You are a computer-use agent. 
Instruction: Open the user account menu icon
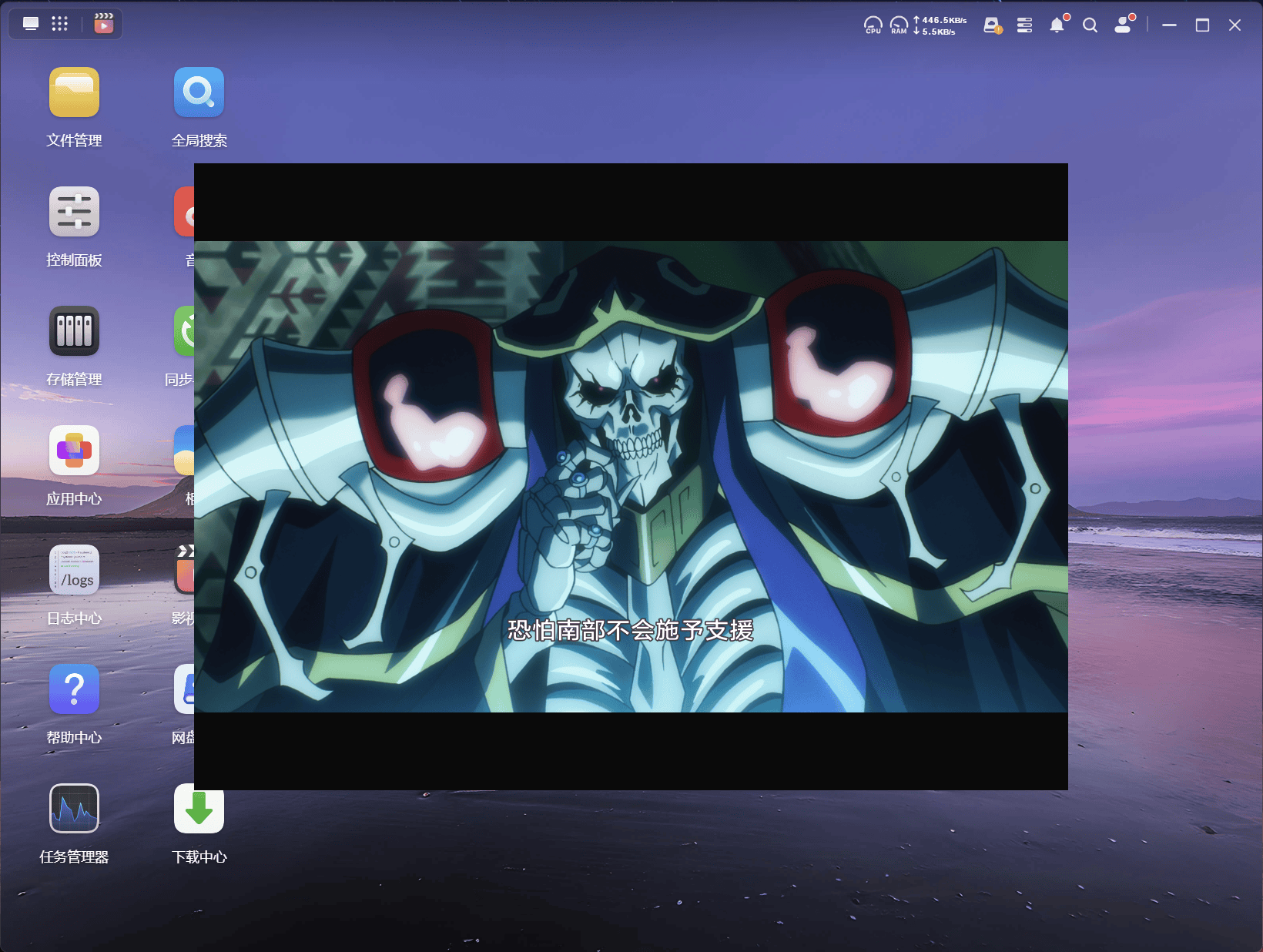[x=1124, y=25]
